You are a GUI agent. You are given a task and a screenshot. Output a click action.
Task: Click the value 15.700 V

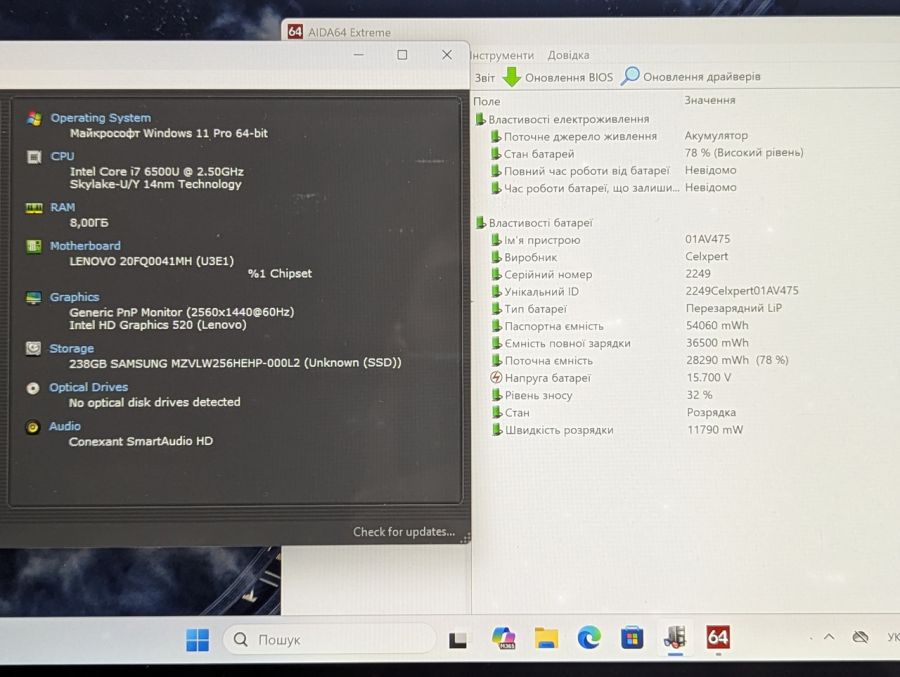coord(709,377)
